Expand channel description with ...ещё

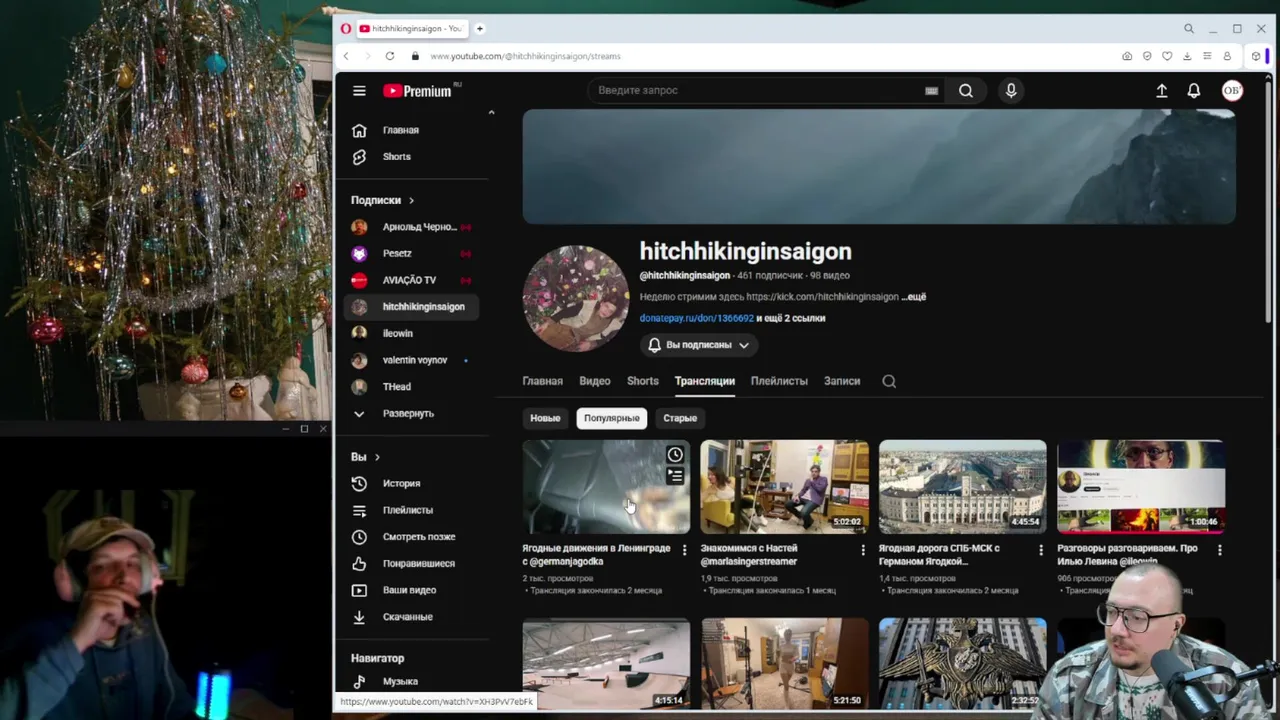point(914,297)
